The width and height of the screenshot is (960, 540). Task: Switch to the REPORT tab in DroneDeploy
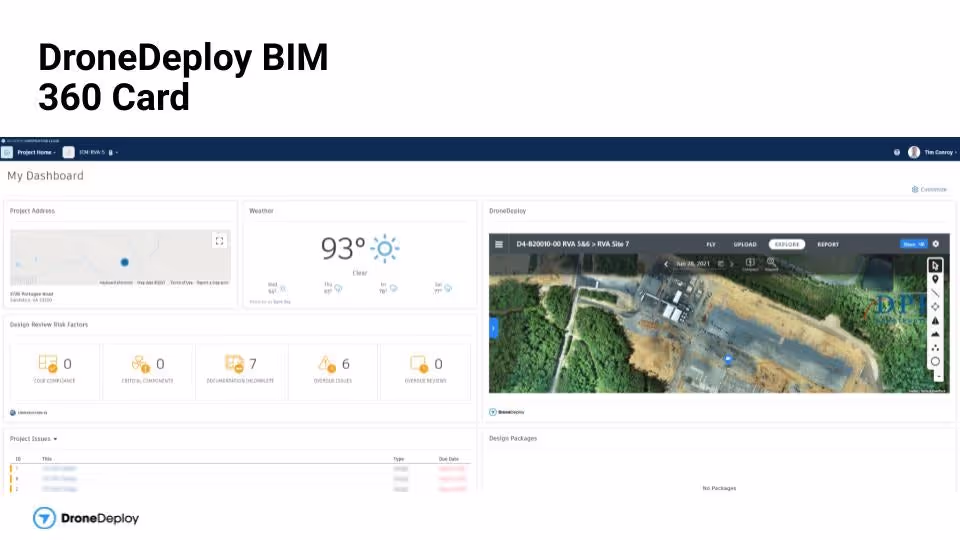[828, 244]
